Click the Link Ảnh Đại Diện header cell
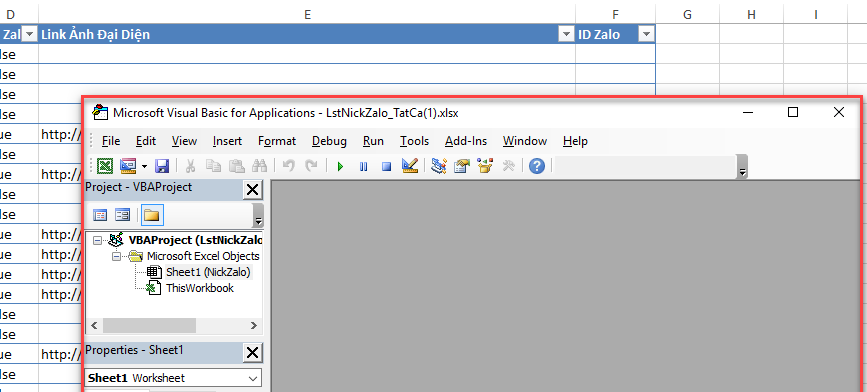This screenshot has width=867, height=392. coord(307,34)
